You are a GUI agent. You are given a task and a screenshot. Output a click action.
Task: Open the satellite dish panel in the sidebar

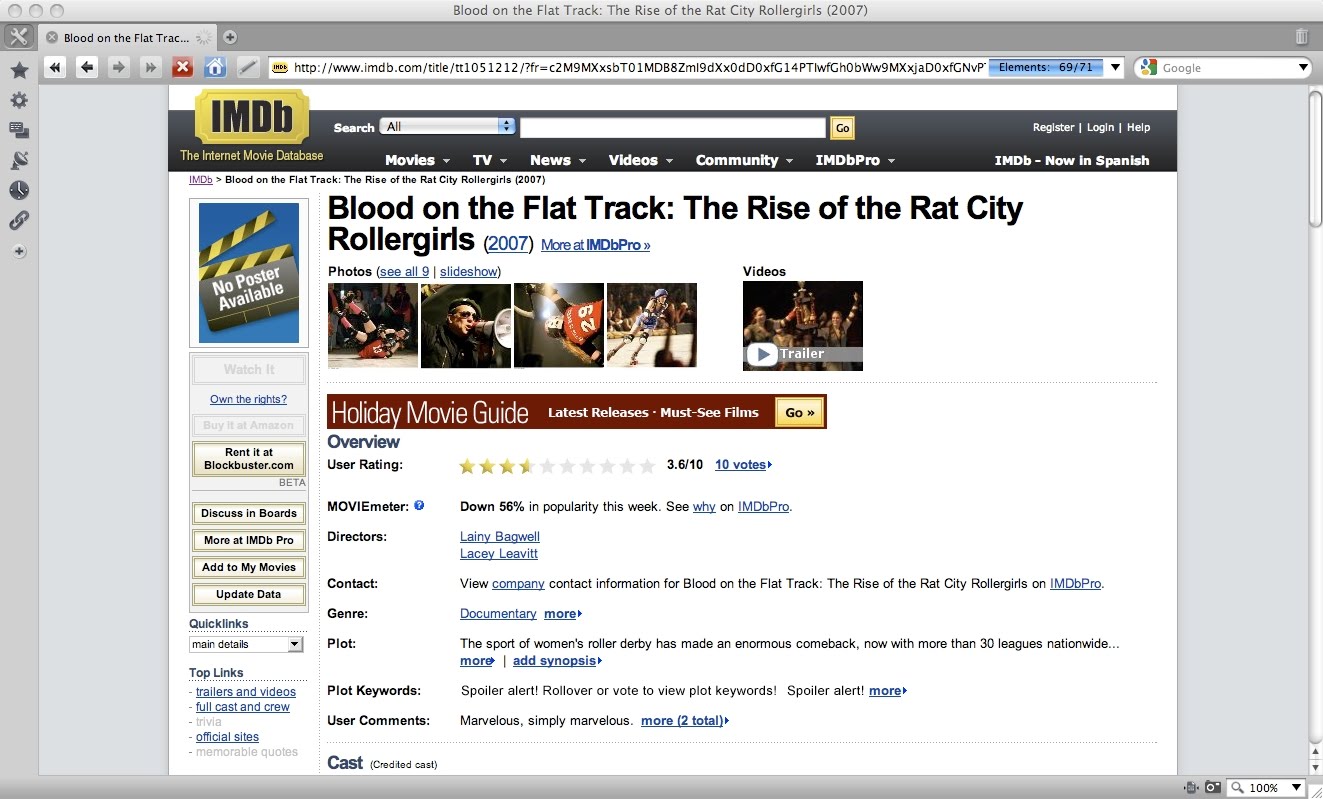pos(19,160)
